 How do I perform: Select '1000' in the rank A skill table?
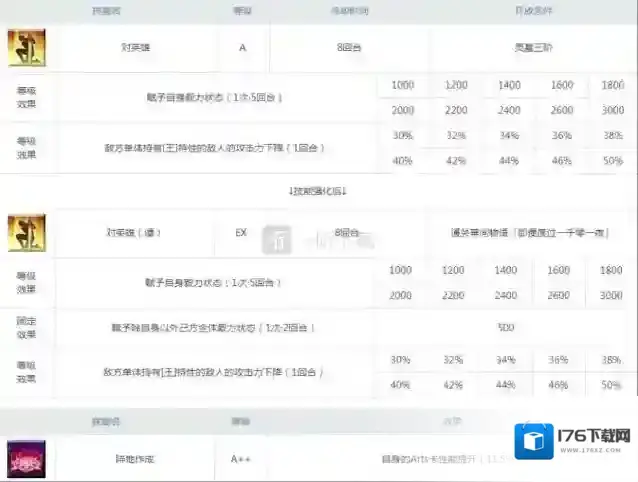(x=402, y=85)
